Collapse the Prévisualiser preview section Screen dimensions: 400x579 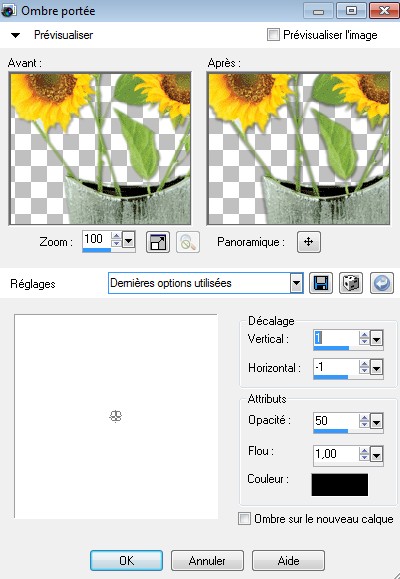click(16, 35)
